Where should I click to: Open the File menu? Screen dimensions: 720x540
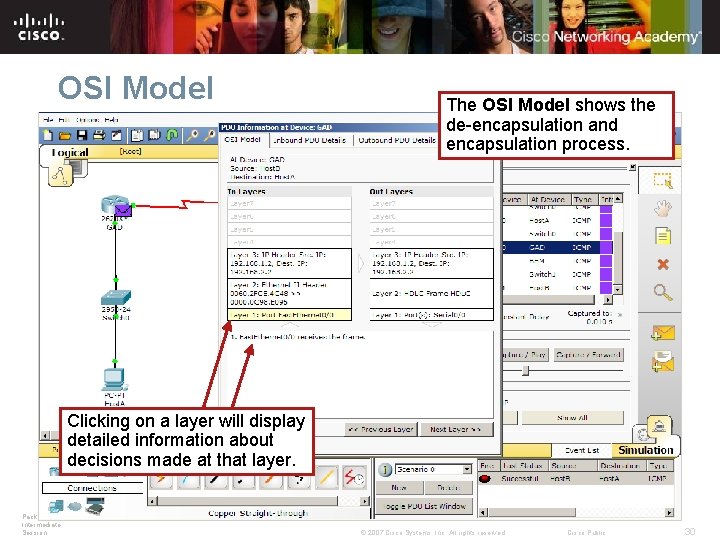tap(48, 120)
